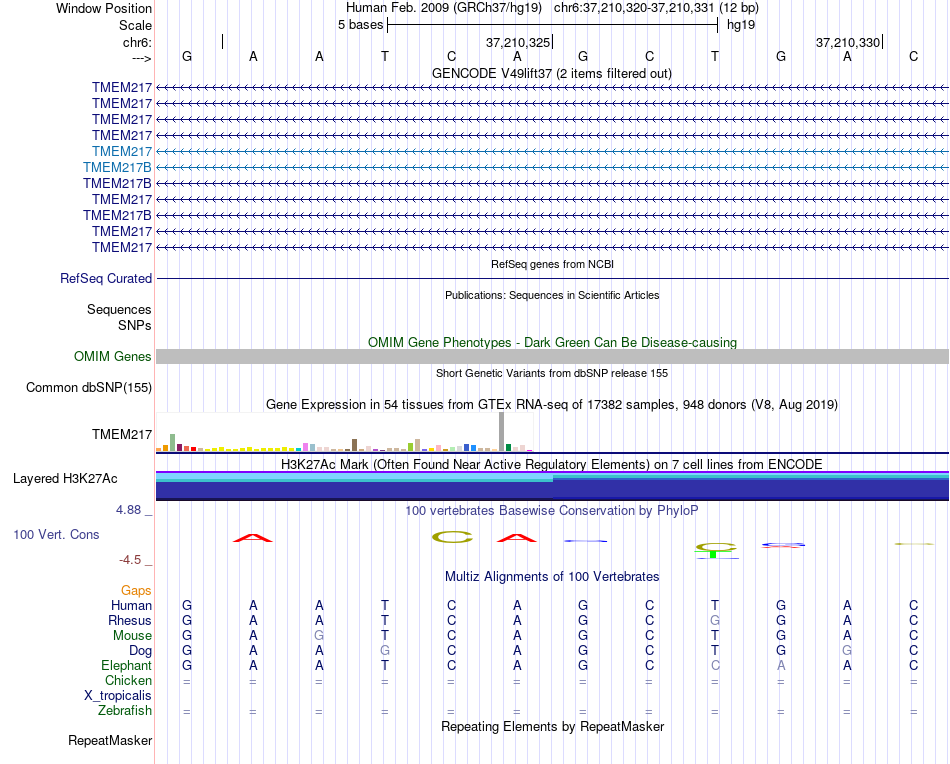Click the '5 bases' scale bar text
Screen dimensions: 950x764
point(360,25)
